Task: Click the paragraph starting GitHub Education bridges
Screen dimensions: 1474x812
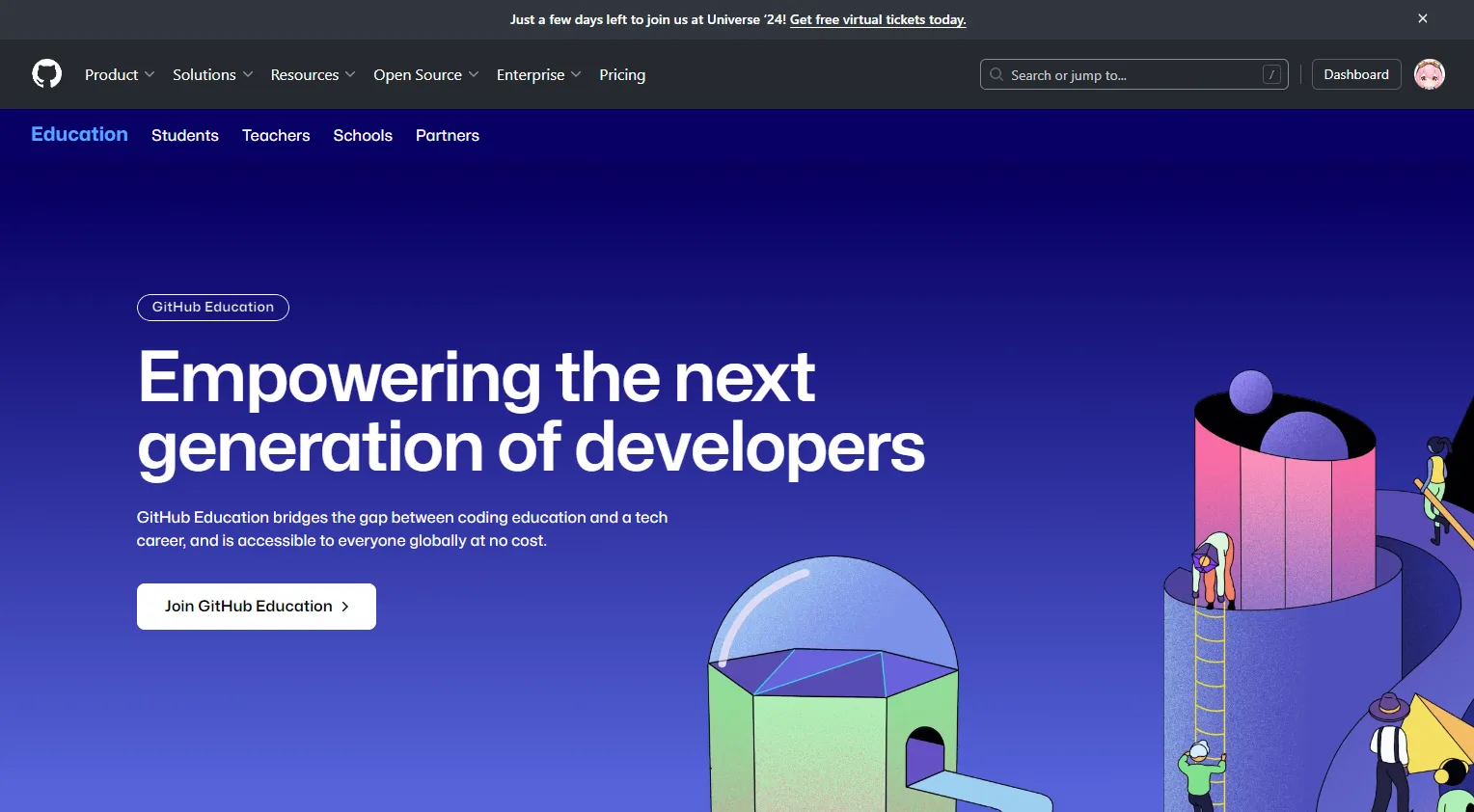Action: click(x=402, y=528)
